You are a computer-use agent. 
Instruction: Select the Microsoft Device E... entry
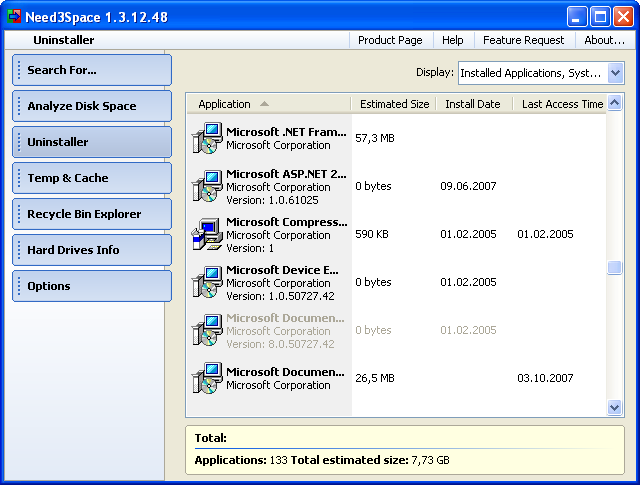coord(282,270)
